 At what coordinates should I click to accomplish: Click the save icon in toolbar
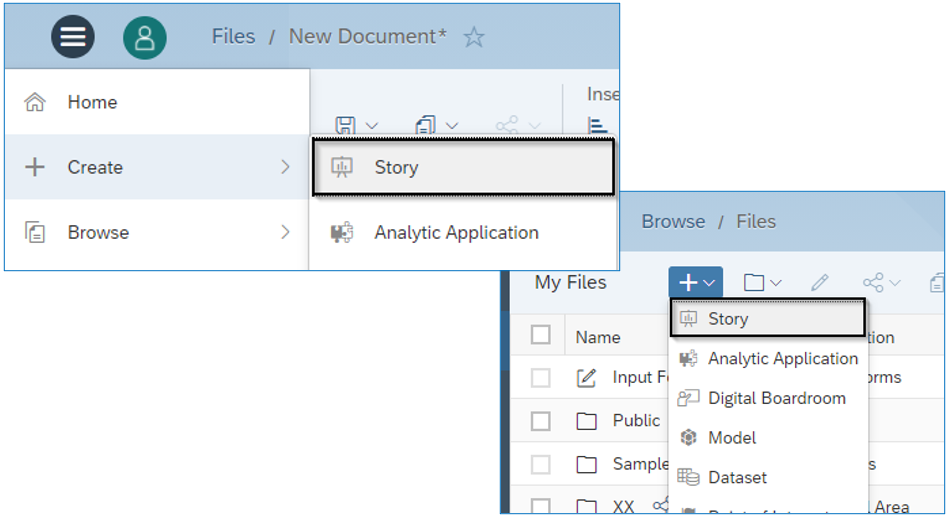(345, 125)
